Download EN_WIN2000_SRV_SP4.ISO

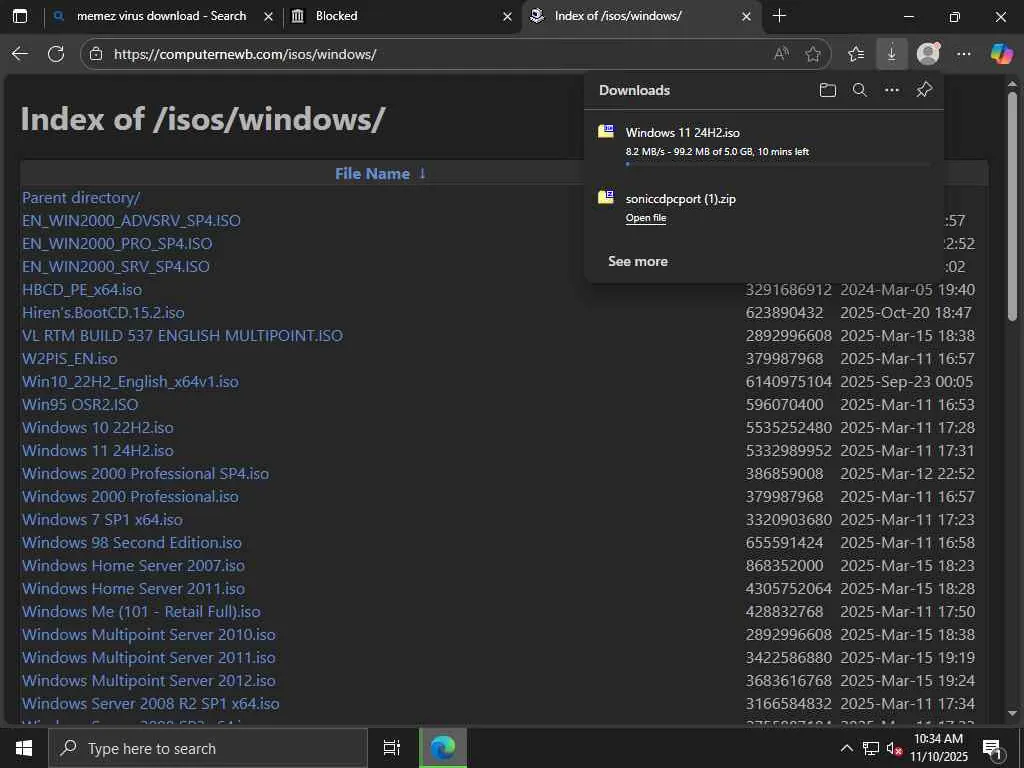click(x=116, y=266)
